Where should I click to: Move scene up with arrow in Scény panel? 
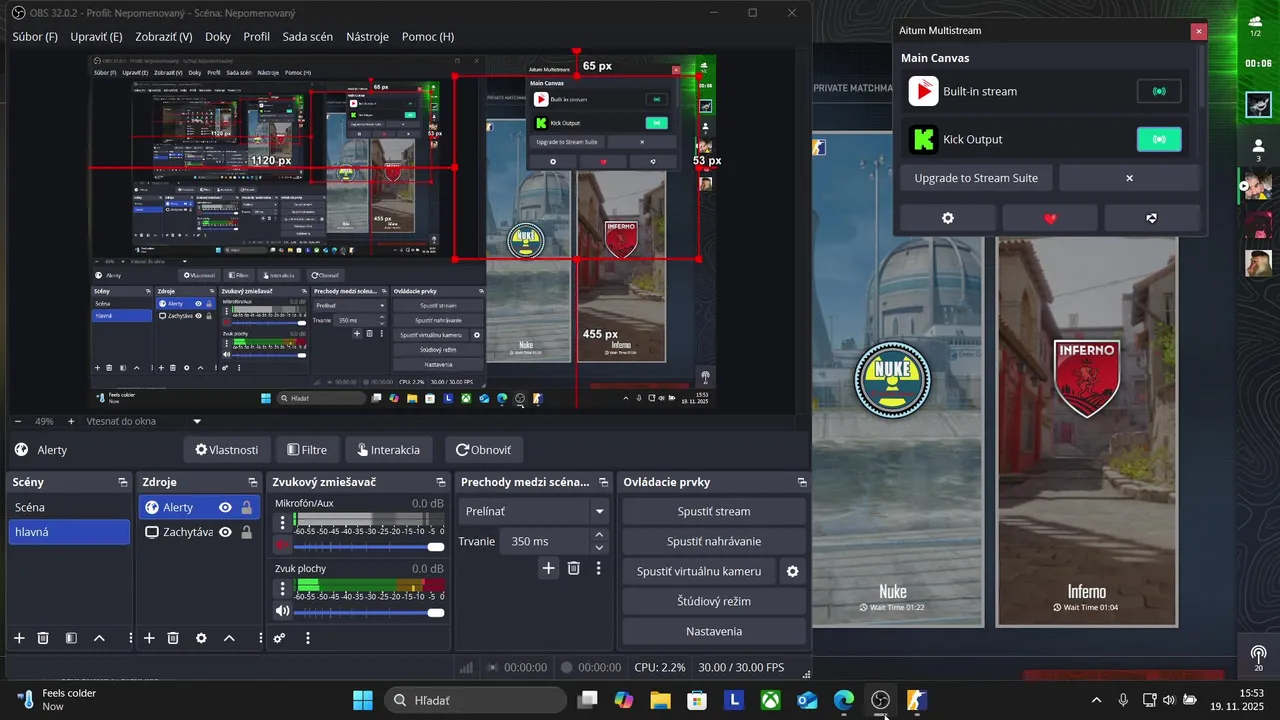pos(99,638)
